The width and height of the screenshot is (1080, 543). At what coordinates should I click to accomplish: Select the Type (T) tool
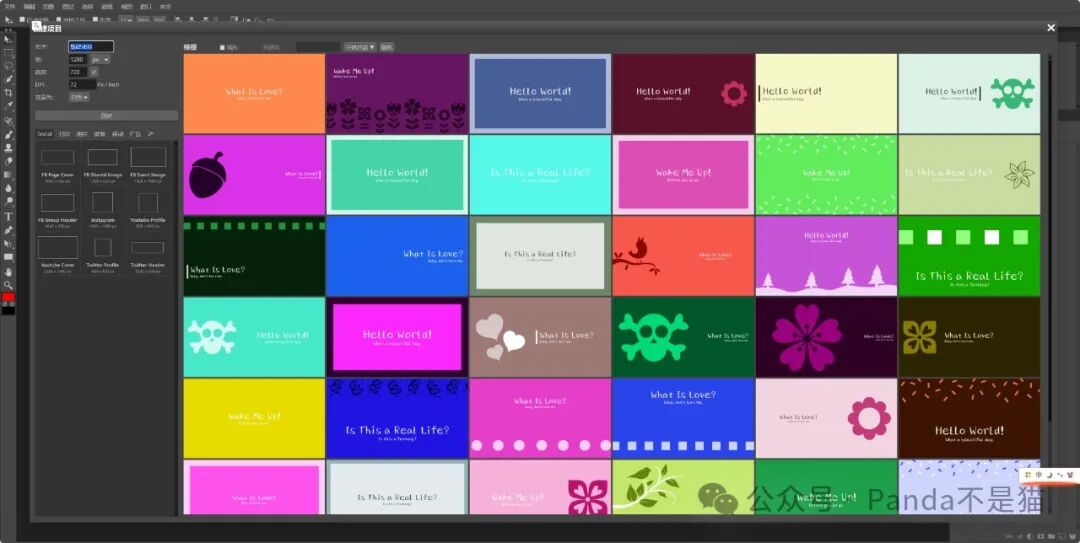point(8,217)
